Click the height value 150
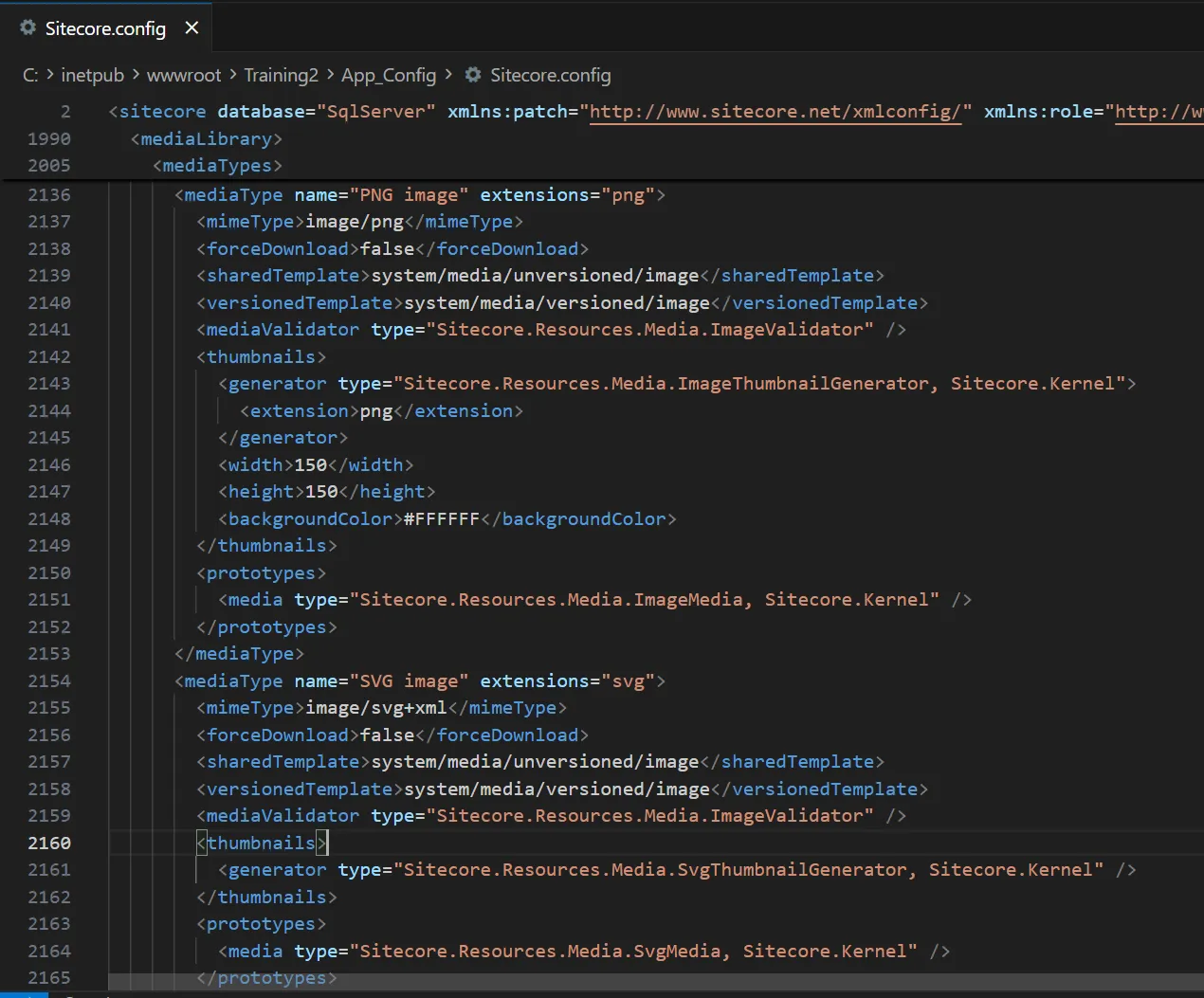This screenshot has width=1204, height=998. coord(321,491)
